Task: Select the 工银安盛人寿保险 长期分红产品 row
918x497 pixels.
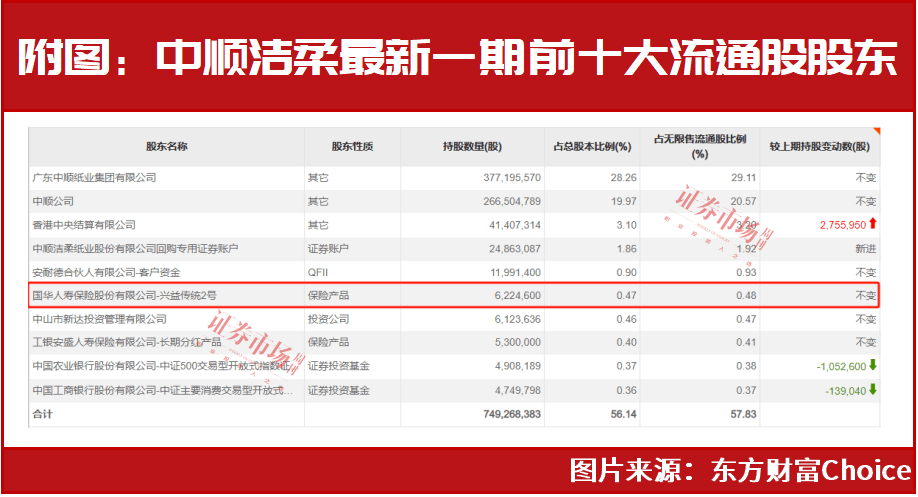Action: coord(454,342)
